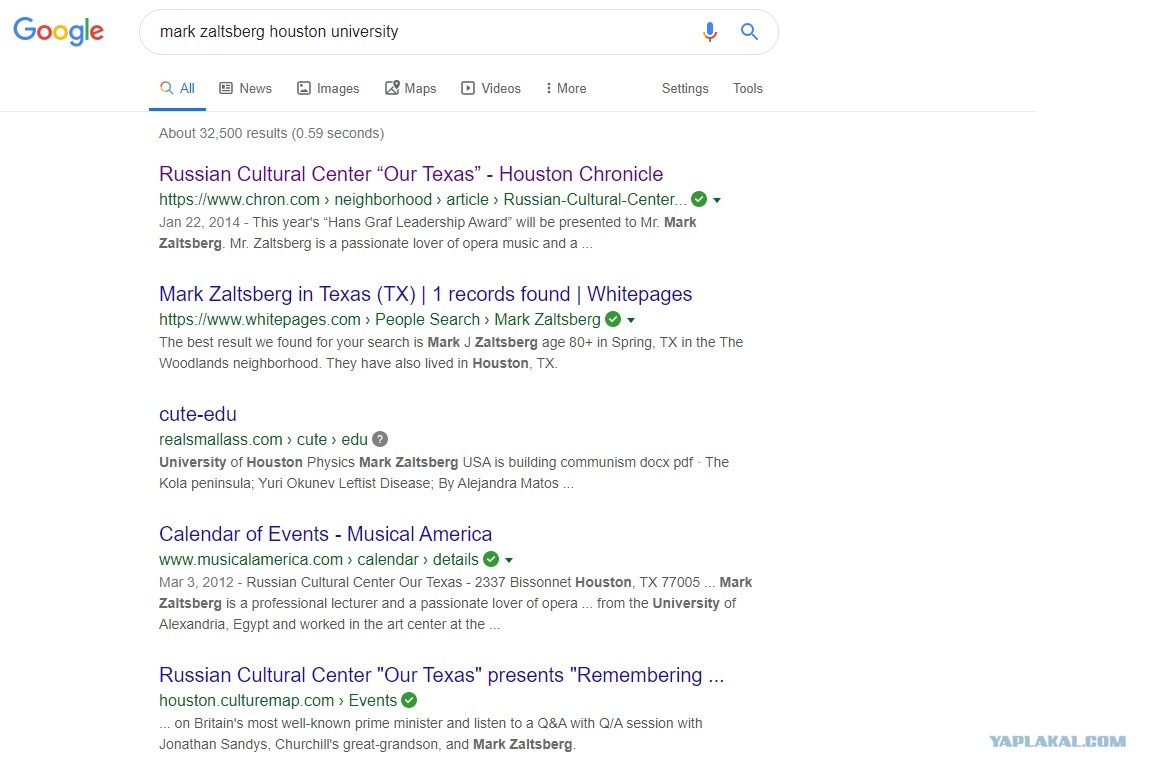Click the Images tab picture icon
This screenshot has width=1152, height=771.
click(303, 88)
